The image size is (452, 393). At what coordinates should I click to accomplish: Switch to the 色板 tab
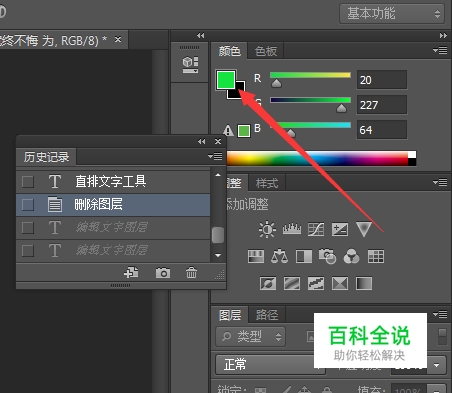(x=266, y=51)
